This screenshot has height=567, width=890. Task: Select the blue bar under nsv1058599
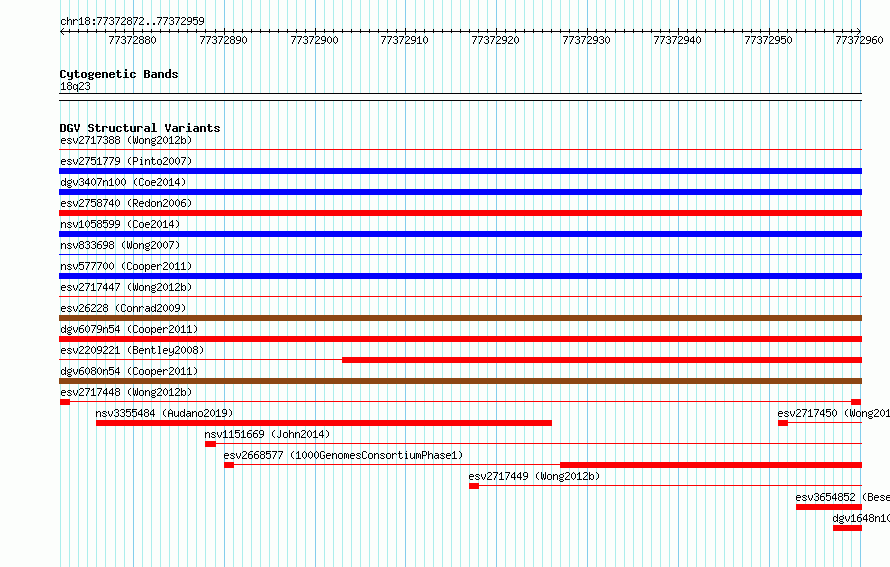[x=460, y=234]
